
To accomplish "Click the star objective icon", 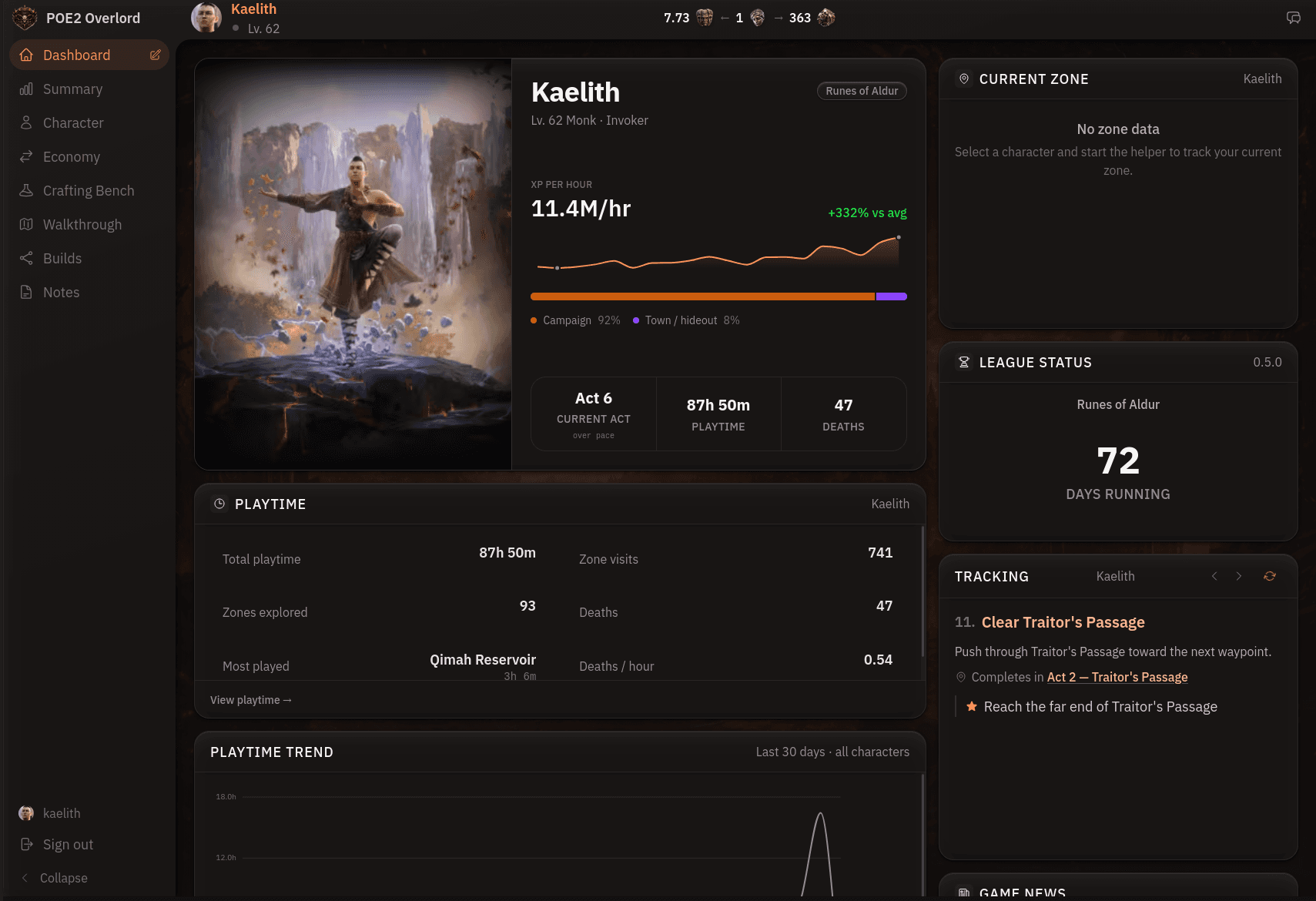I will click(x=972, y=706).
